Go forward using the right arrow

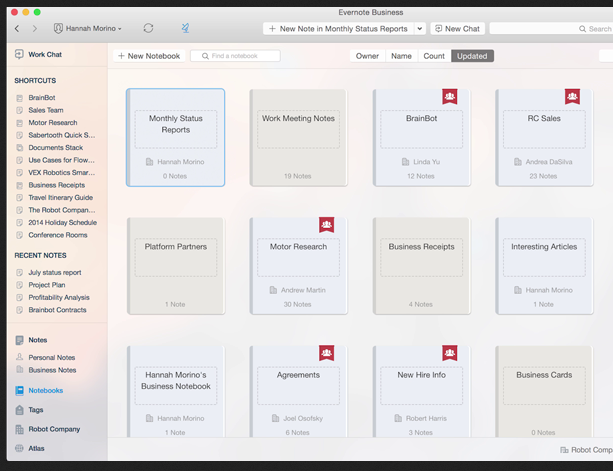tap(35, 29)
